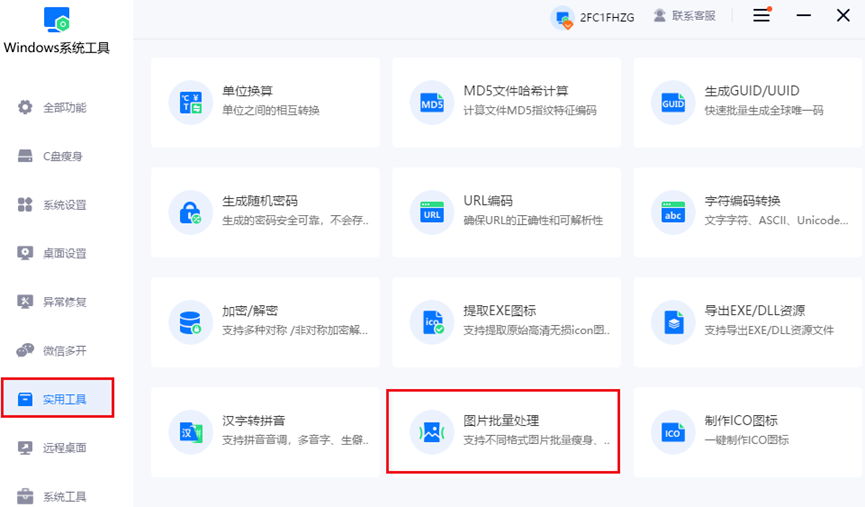Select 全部功能 in the sidebar
865x507 pixels.
65,108
